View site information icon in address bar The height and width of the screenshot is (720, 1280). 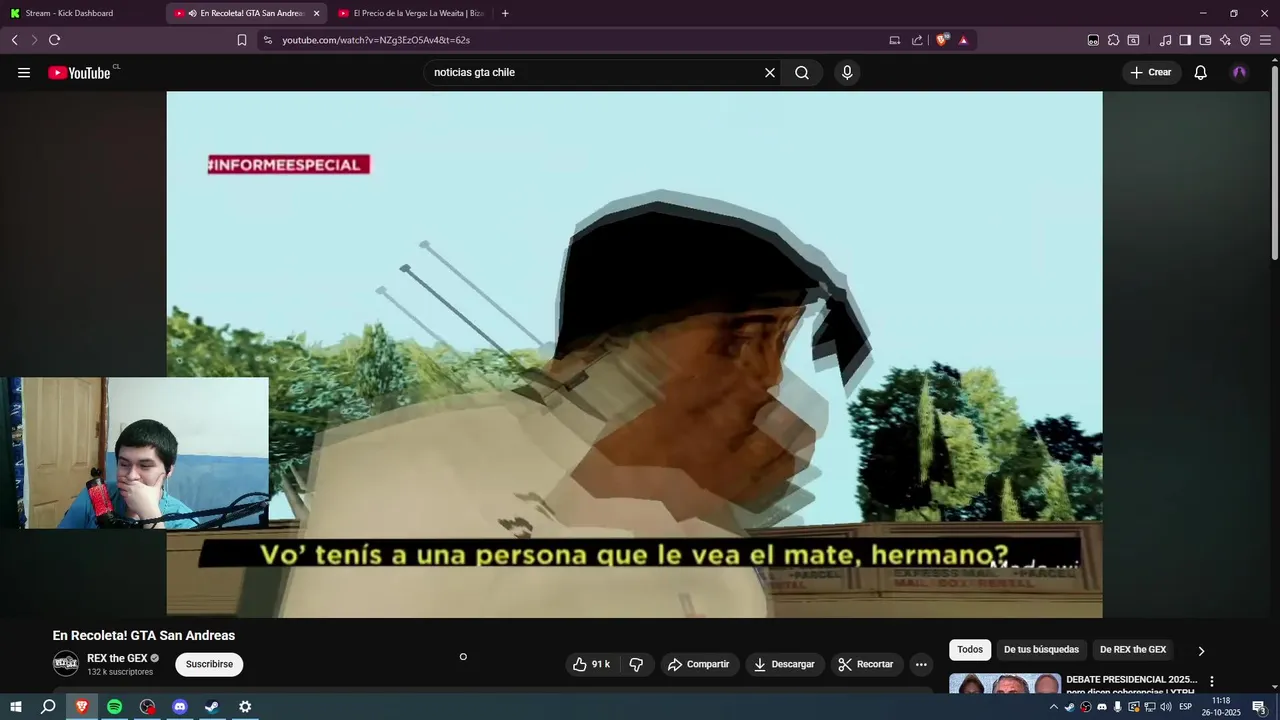click(267, 40)
